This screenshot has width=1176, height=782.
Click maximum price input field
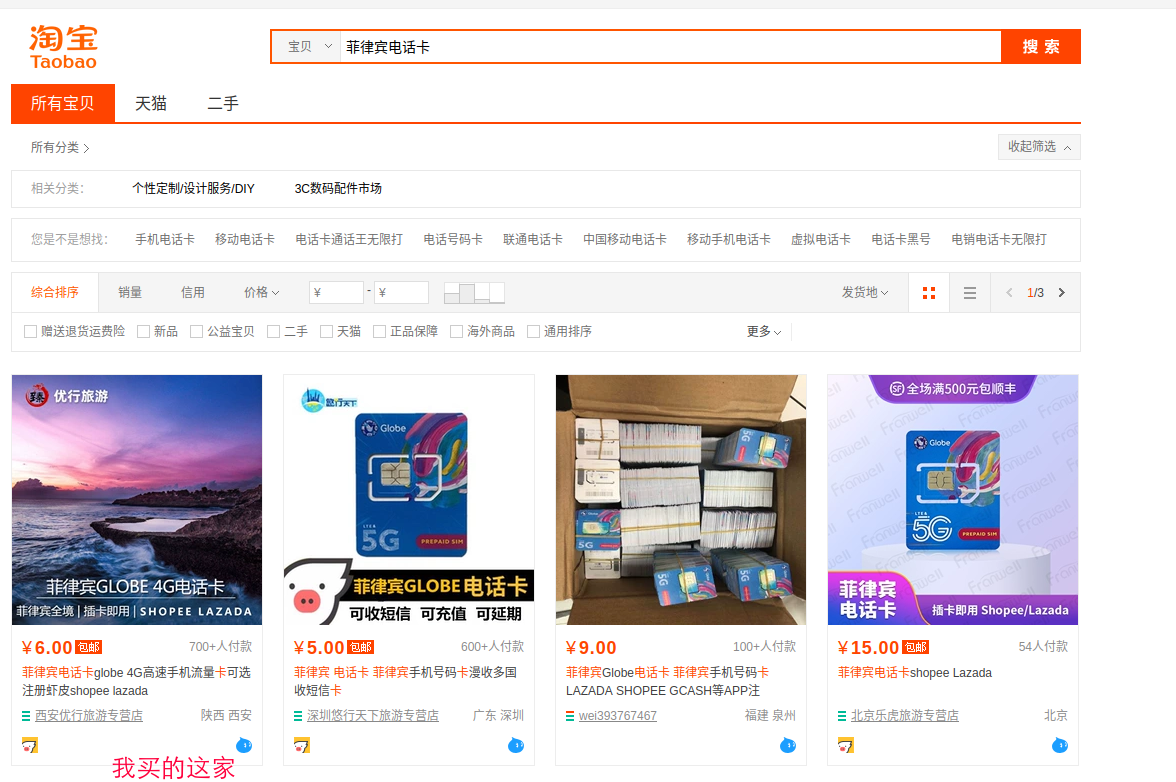point(401,292)
